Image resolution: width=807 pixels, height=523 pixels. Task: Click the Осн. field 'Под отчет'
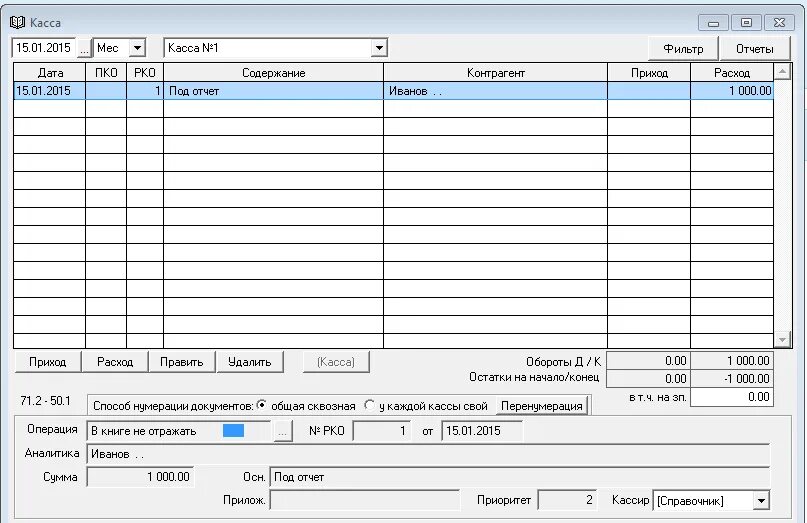click(520, 477)
